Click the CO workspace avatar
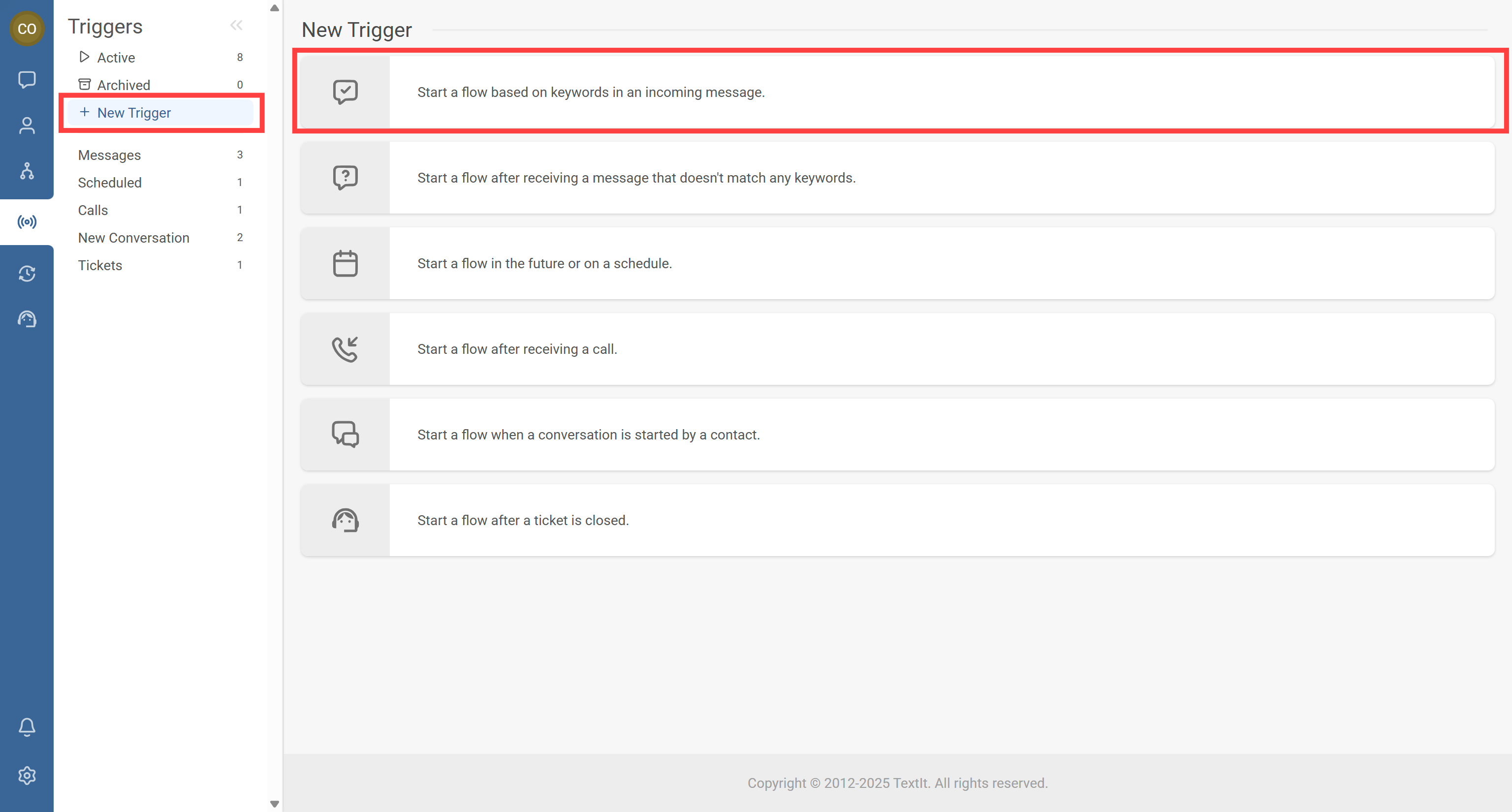The height and width of the screenshot is (812, 1512). [27, 28]
